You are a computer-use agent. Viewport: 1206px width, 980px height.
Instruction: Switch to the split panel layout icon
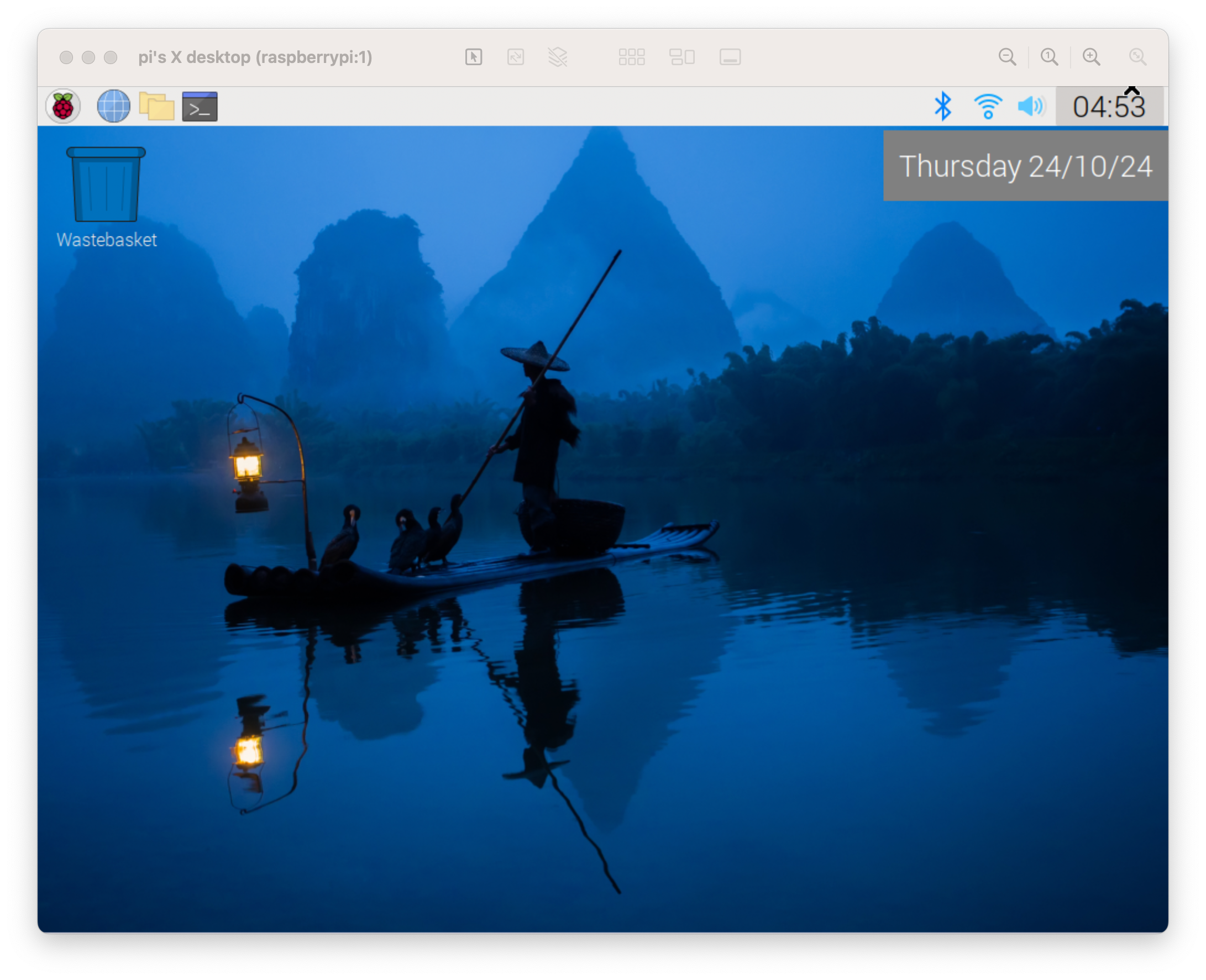[682, 57]
